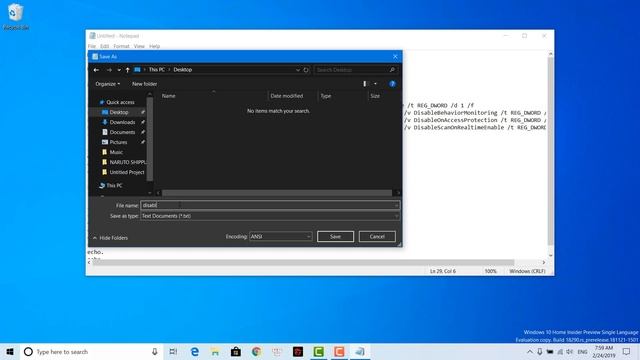Click the Save button
The width and height of the screenshot is (640, 360).
335,237
